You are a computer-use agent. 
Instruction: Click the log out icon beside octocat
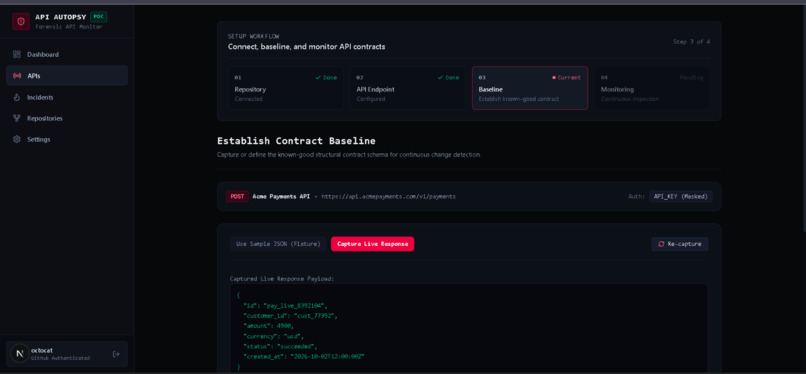point(116,354)
